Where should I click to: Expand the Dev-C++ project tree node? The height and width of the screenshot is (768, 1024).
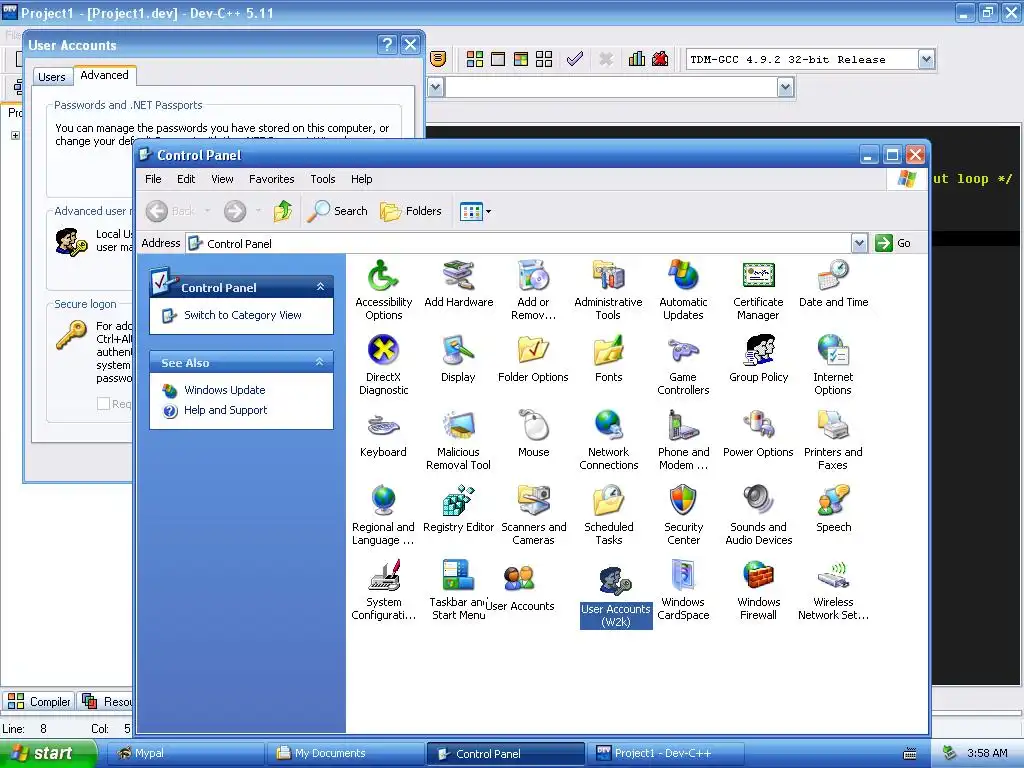click(x=15, y=135)
